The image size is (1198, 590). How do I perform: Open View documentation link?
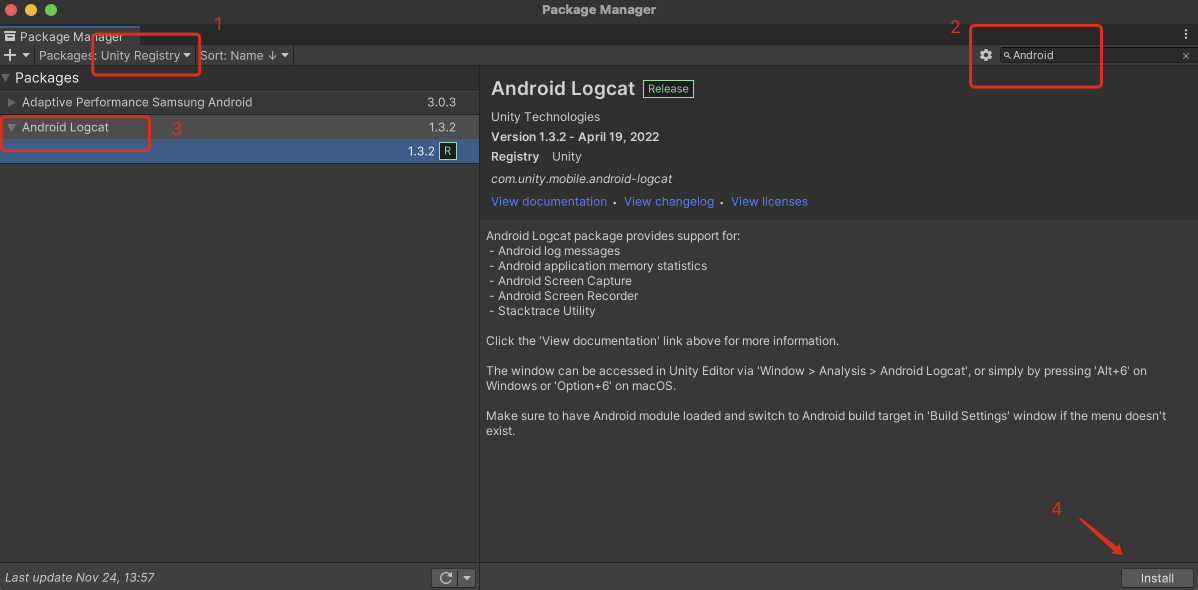549,202
